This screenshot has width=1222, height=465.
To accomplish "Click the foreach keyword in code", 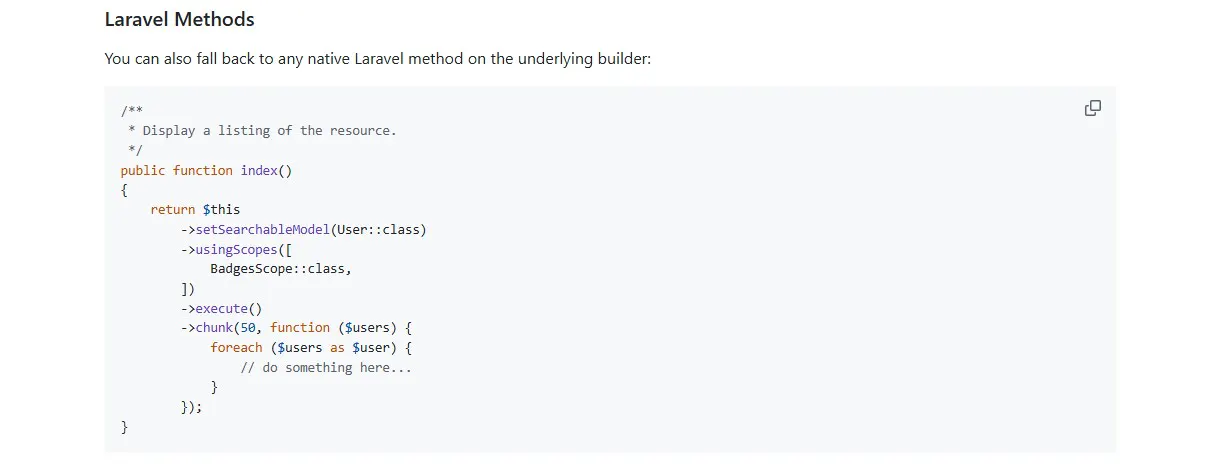I will (x=236, y=348).
